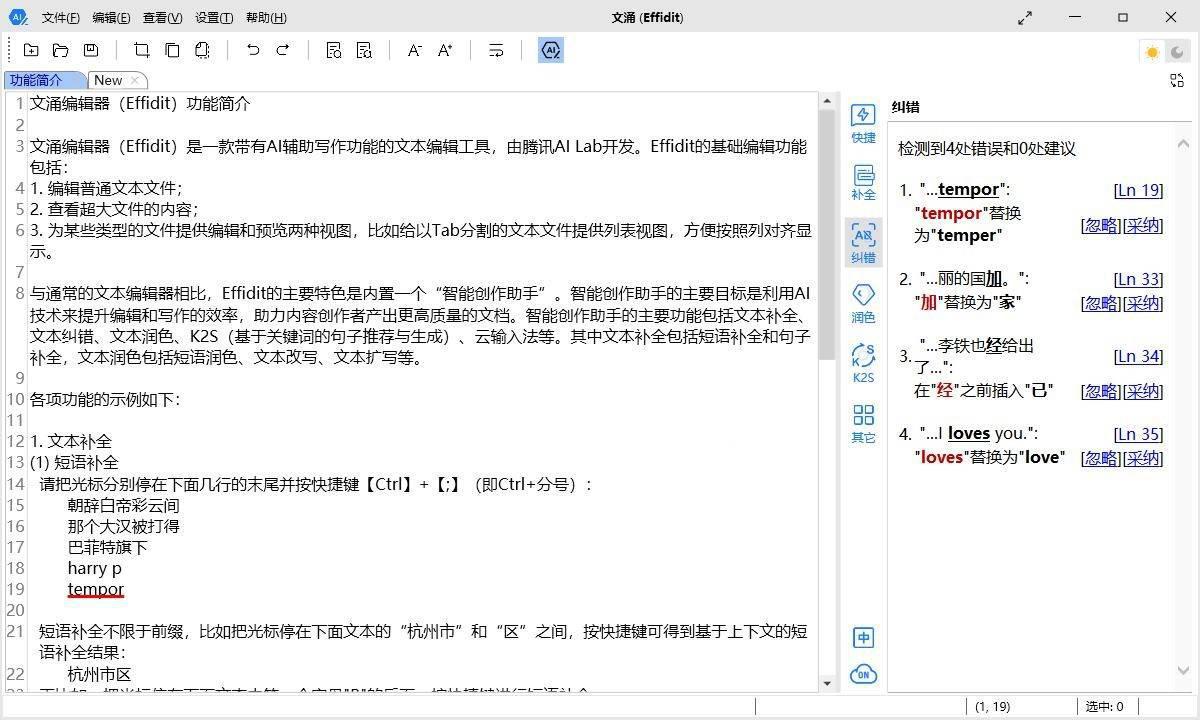
Task: Click the Open folder toolbar icon
Action: pyautogui.click(x=61, y=50)
